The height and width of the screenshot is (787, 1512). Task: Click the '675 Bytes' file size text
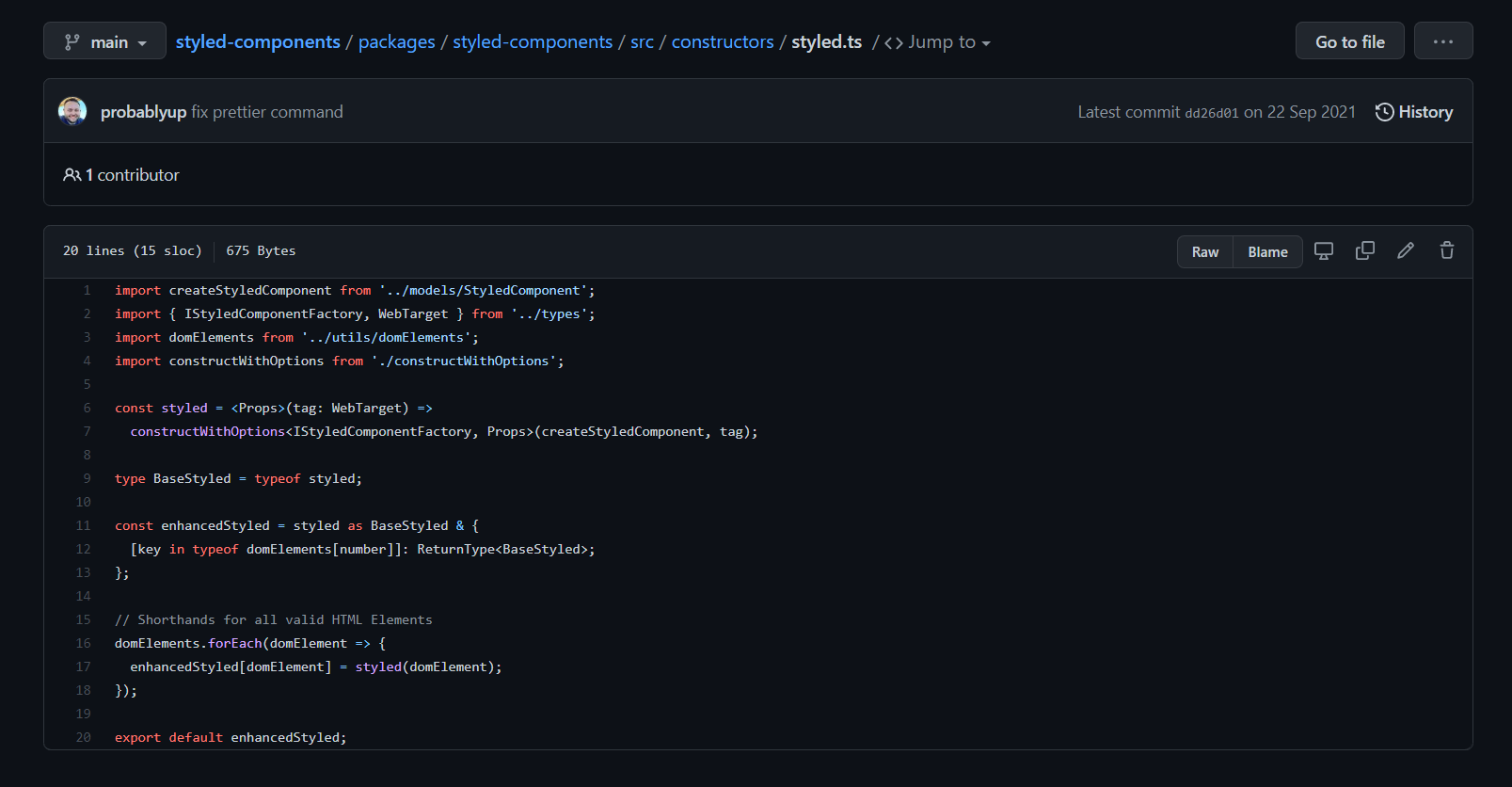[x=261, y=250]
